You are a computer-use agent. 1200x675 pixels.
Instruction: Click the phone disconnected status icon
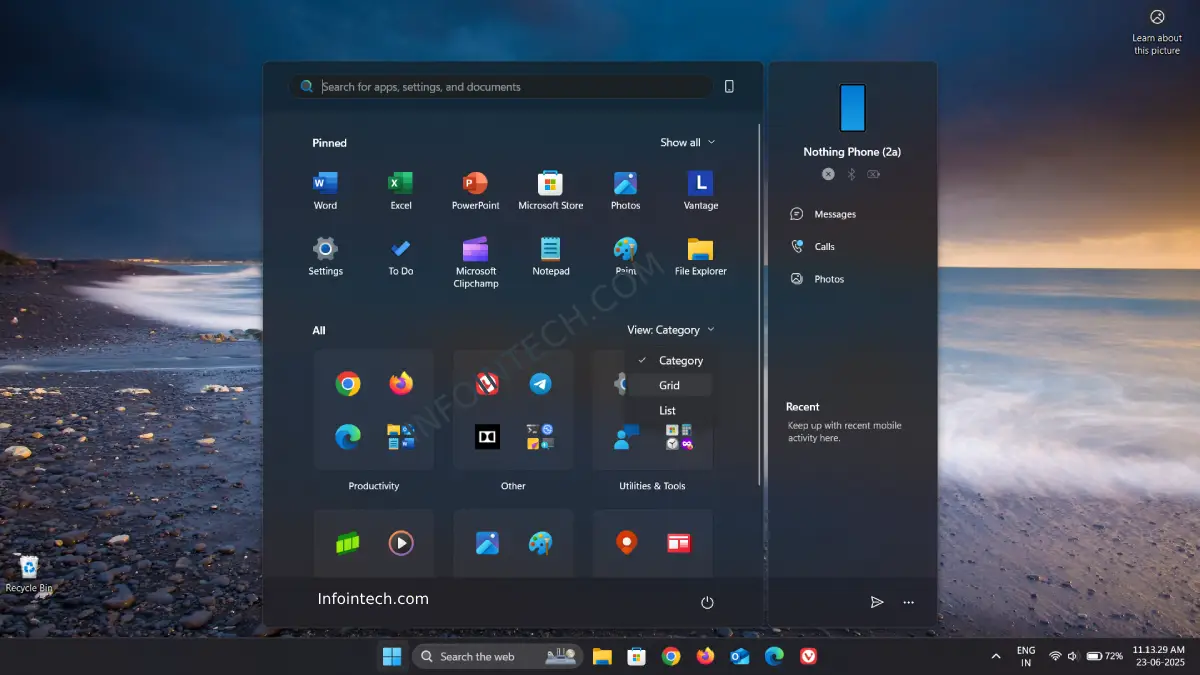click(x=828, y=174)
